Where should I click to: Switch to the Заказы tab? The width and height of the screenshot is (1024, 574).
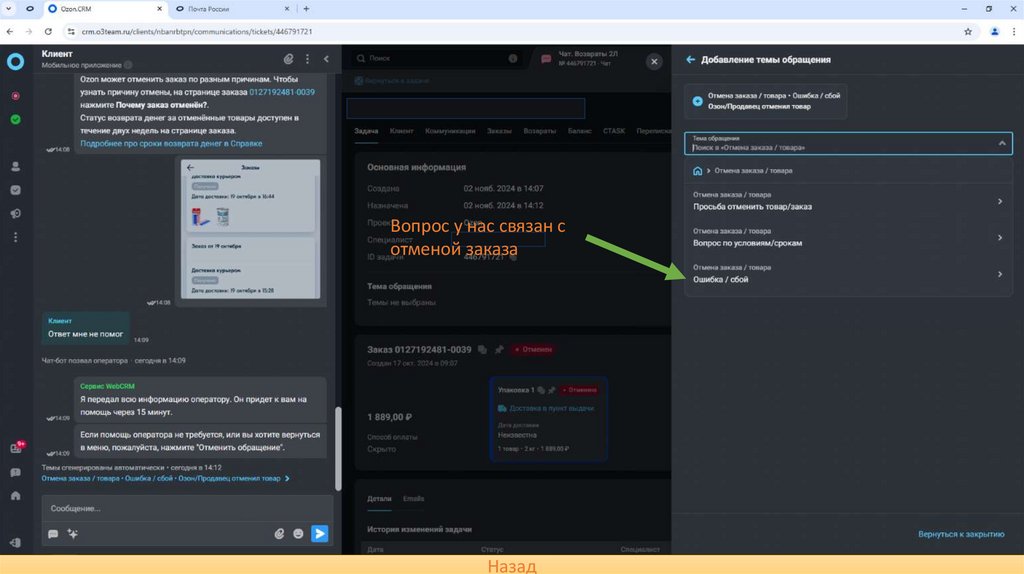499,131
